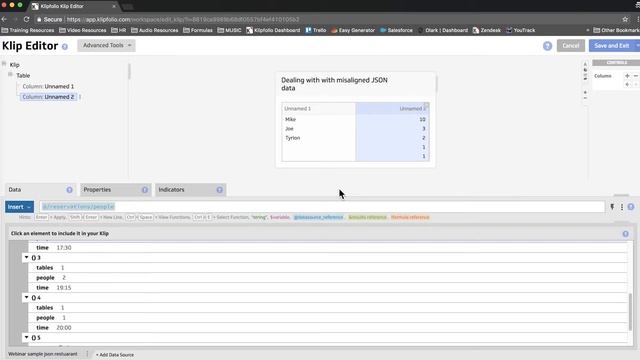Click time value 20:00

click(x=64, y=328)
